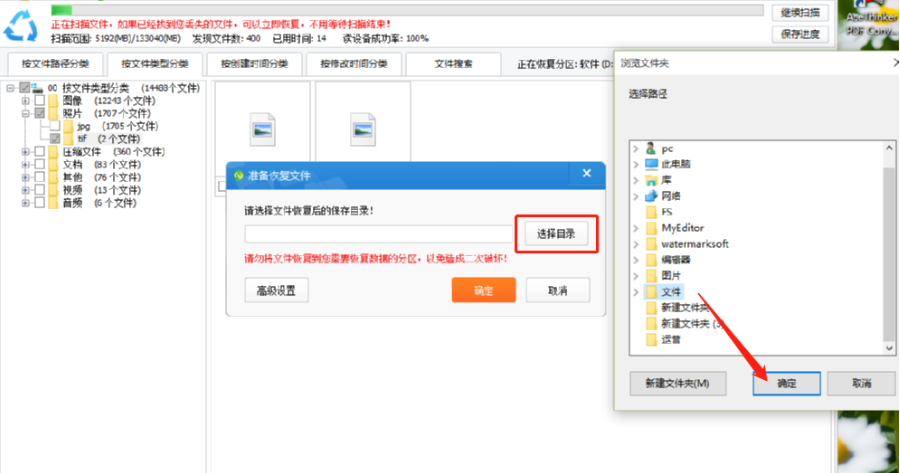Check the 视频 checkbox

pyautogui.click(x=40, y=190)
